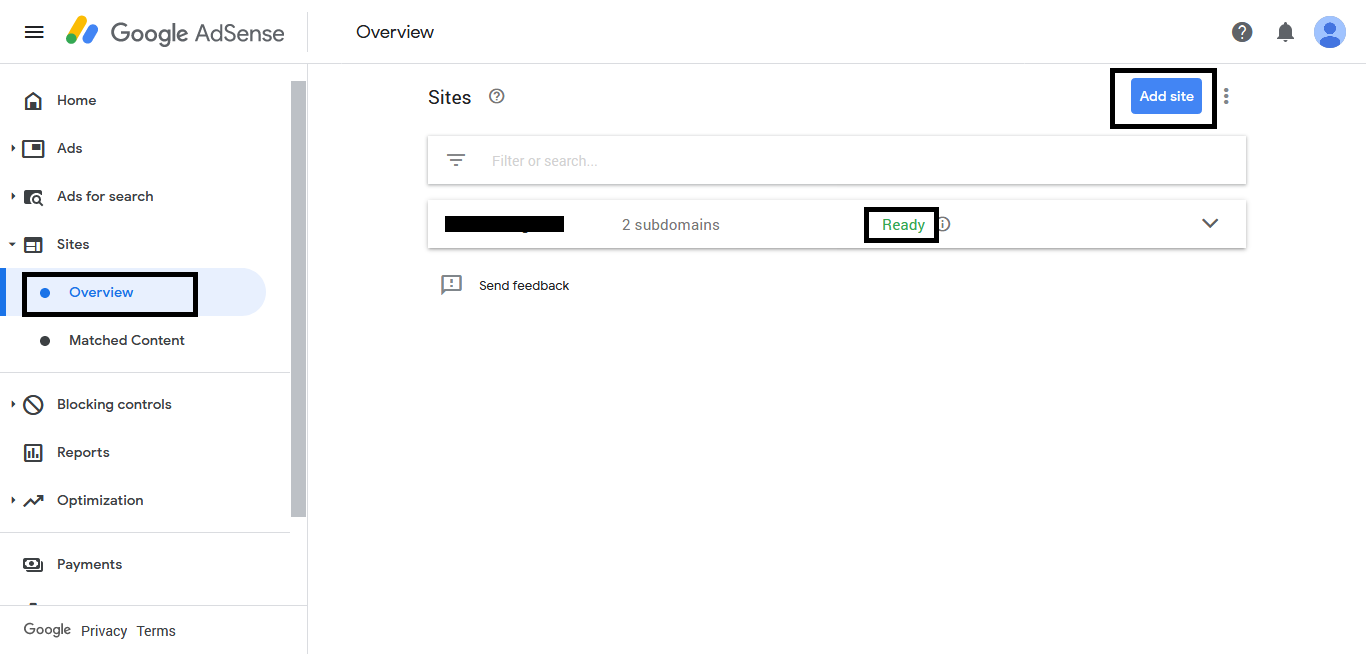This screenshot has height=654, width=1366.
Task: Expand the Ads sidebar section
Action: tap(14, 148)
